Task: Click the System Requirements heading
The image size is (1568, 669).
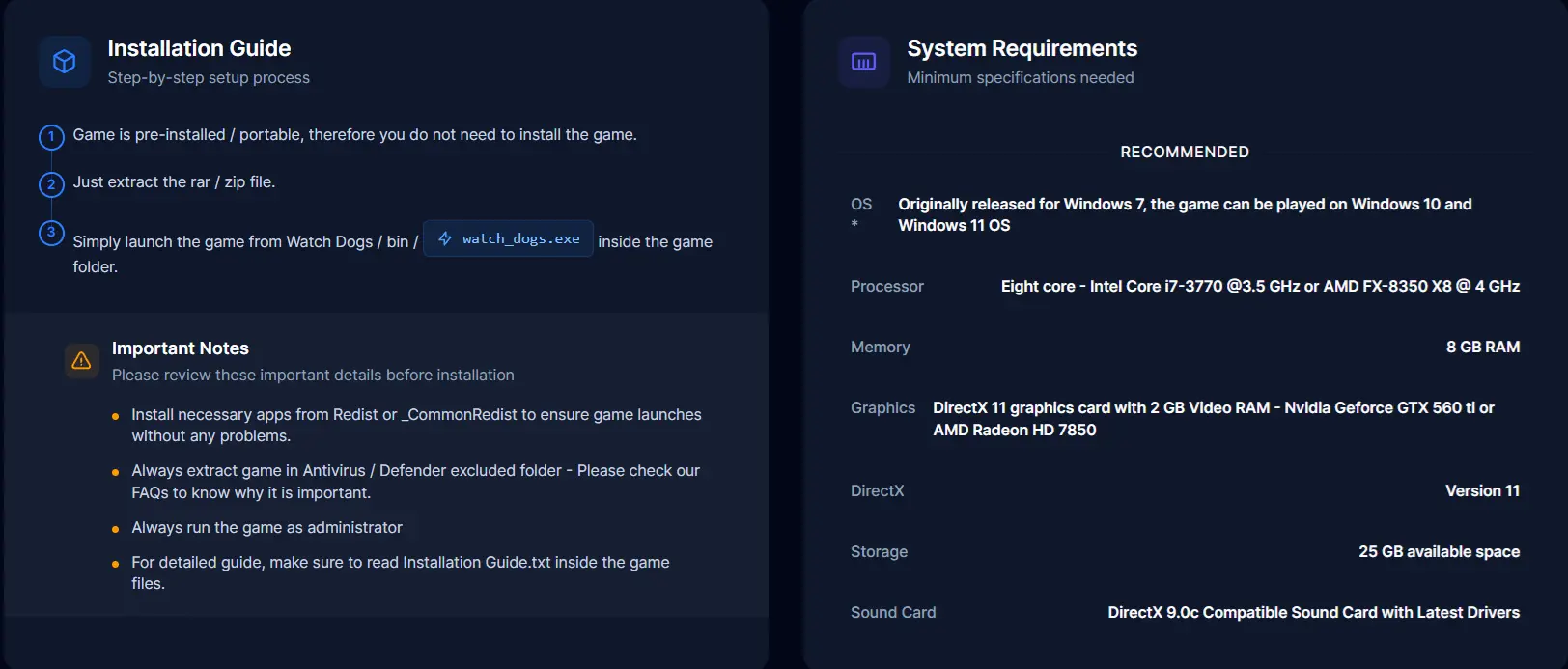Action: pos(1022,48)
